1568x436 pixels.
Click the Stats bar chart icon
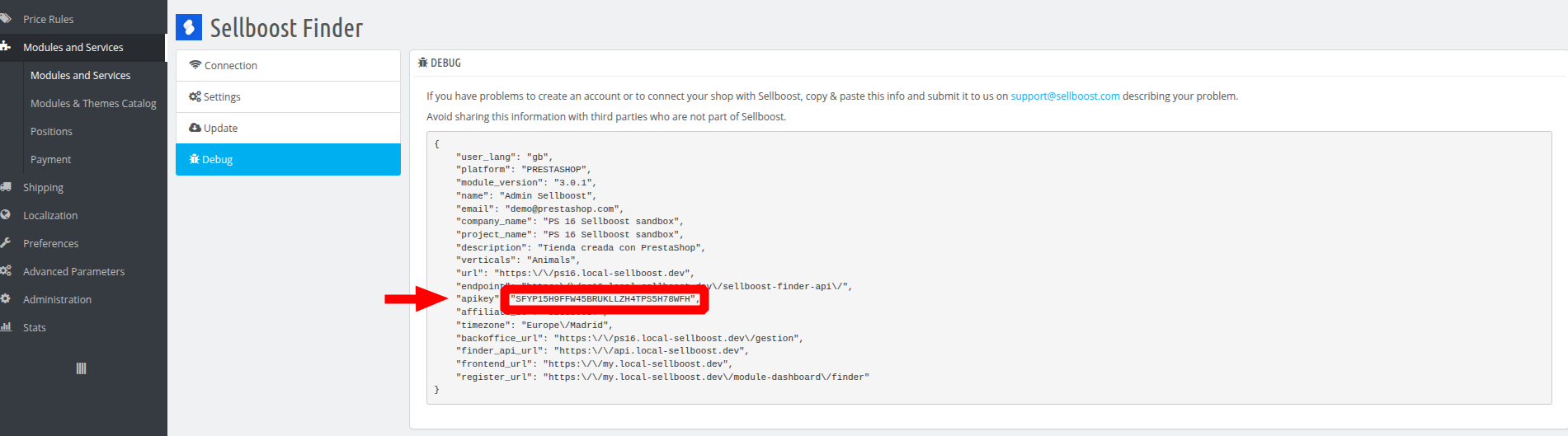pyautogui.click(x=6, y=326)
